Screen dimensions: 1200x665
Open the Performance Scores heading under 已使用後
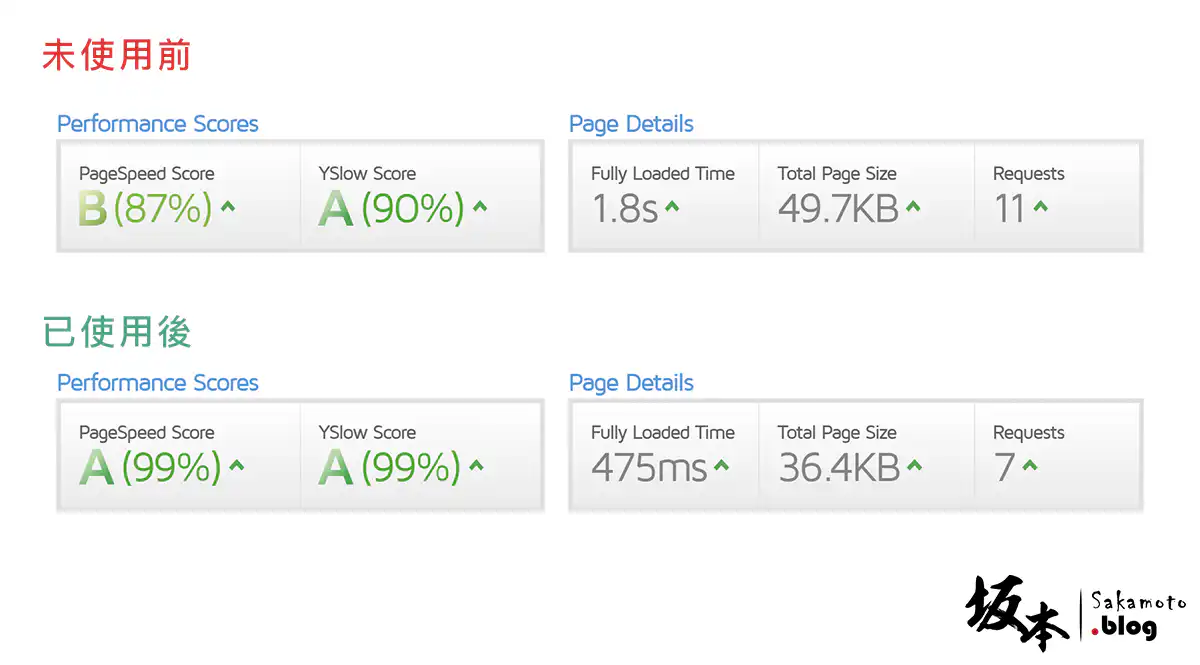[x=158, y=383]
